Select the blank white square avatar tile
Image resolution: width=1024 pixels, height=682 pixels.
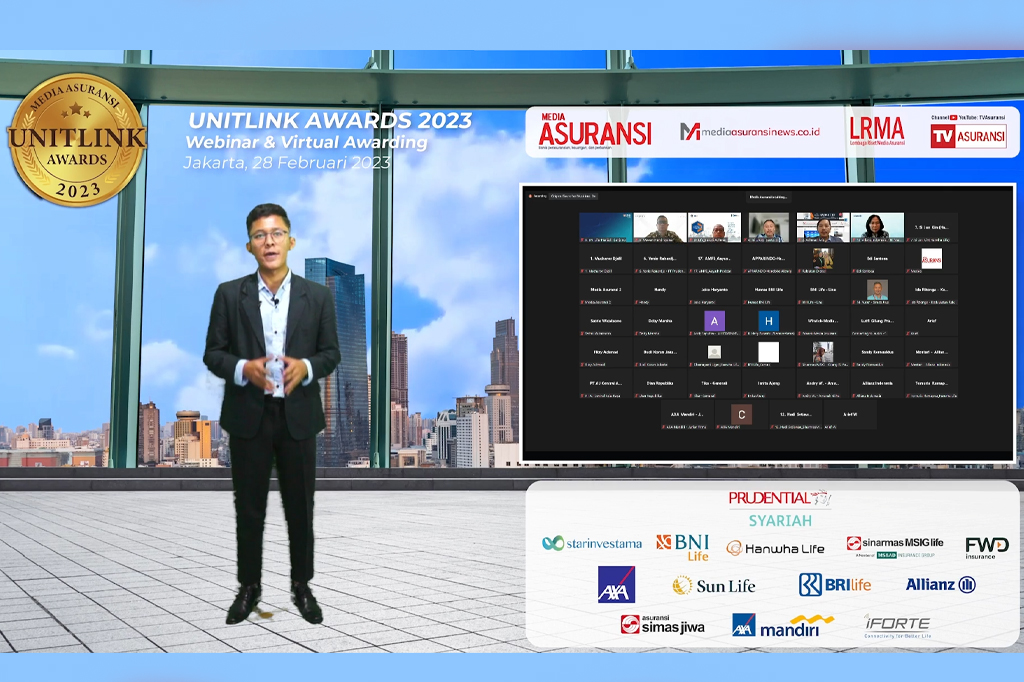769,353
